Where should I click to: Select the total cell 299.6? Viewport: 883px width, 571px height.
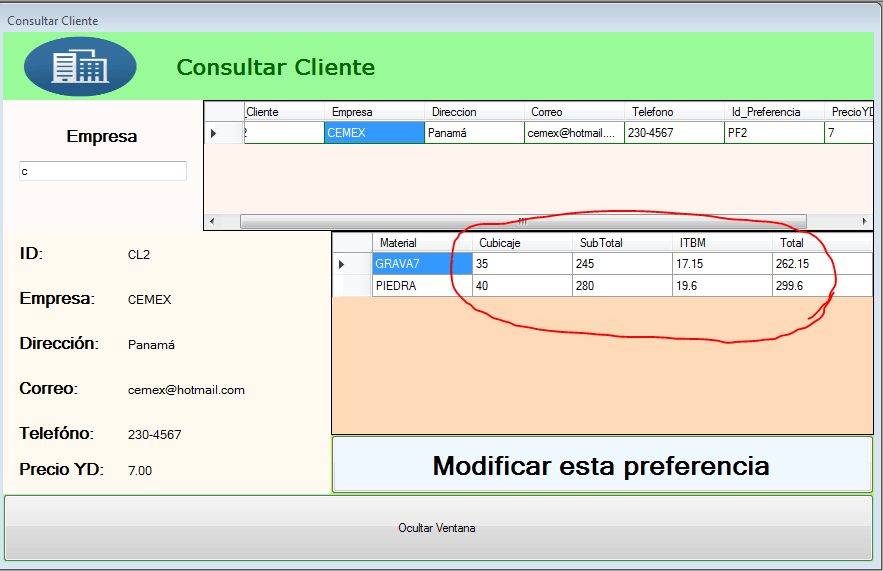pyautogui.click(x=822, y=286)
